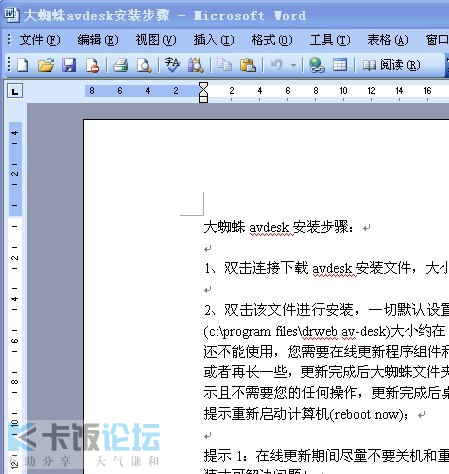This screenshot has height=474, width=449.
Task: Paste clipboard contents icon
Action: pos(248,65)
